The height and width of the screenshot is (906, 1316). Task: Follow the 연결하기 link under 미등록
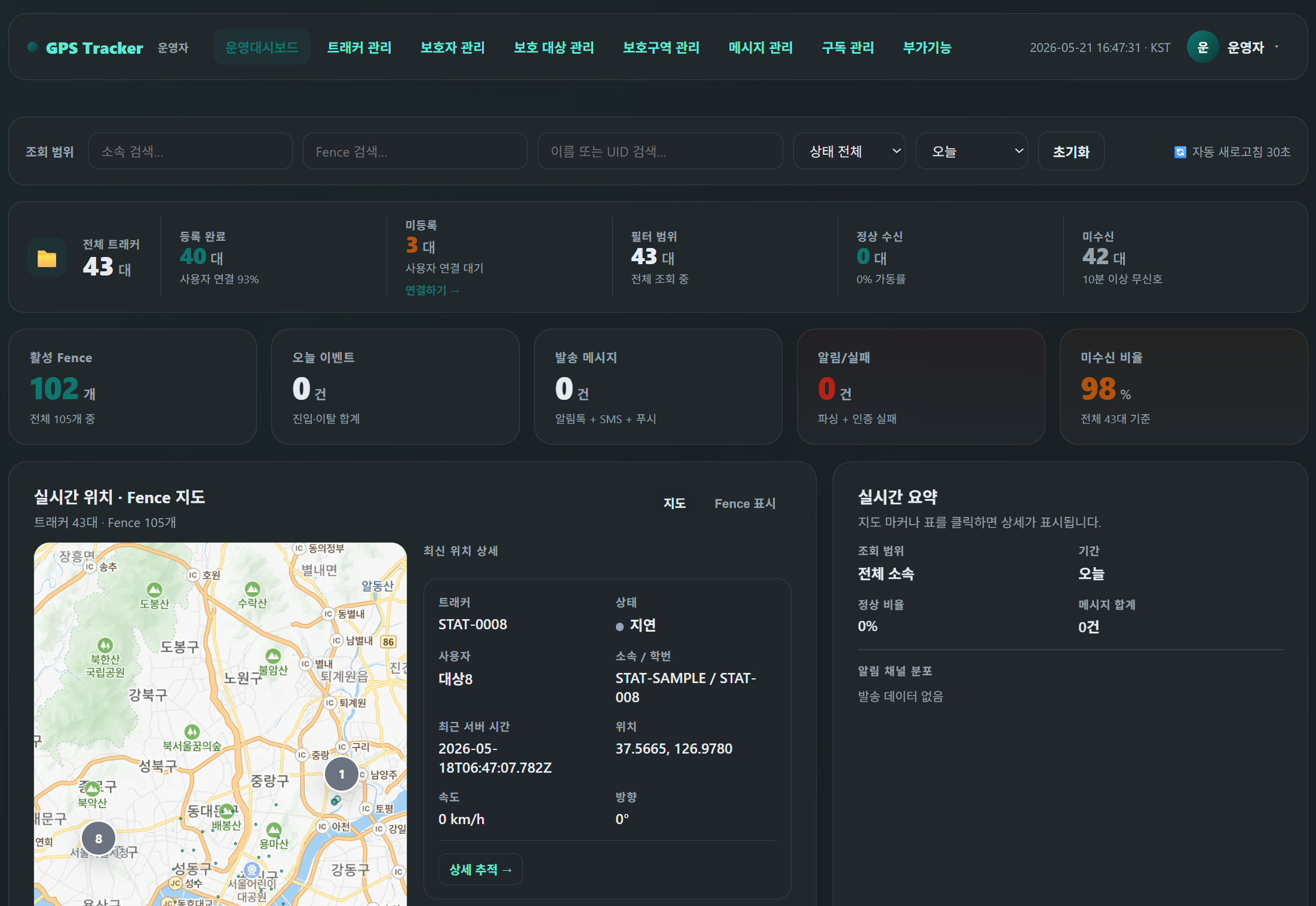[x=432, y=290]
